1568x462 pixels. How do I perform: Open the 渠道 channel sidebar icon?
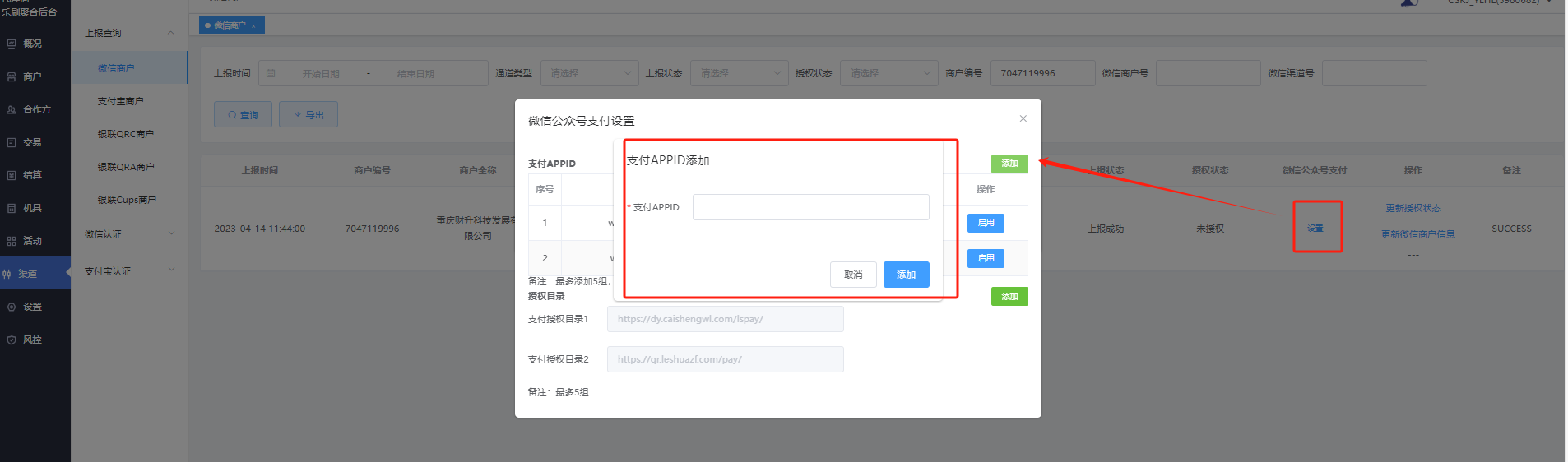click(7, 274)
